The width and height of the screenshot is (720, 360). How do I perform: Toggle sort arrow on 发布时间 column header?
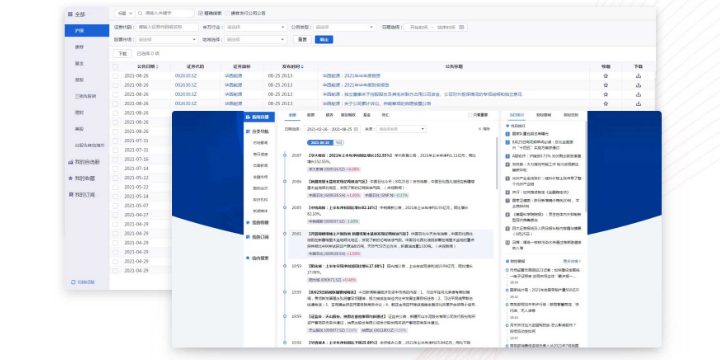pos(302,67)
